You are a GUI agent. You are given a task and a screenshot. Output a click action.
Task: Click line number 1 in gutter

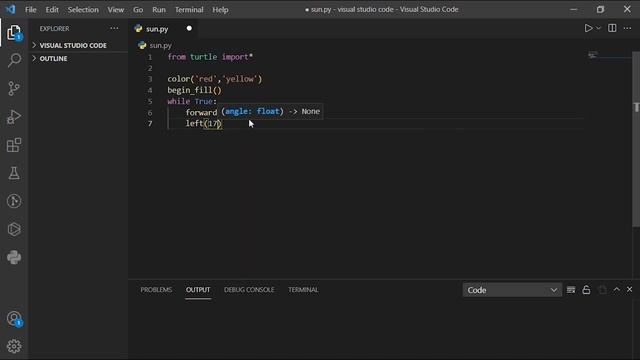pyautogui.click(x=150, y=57)
